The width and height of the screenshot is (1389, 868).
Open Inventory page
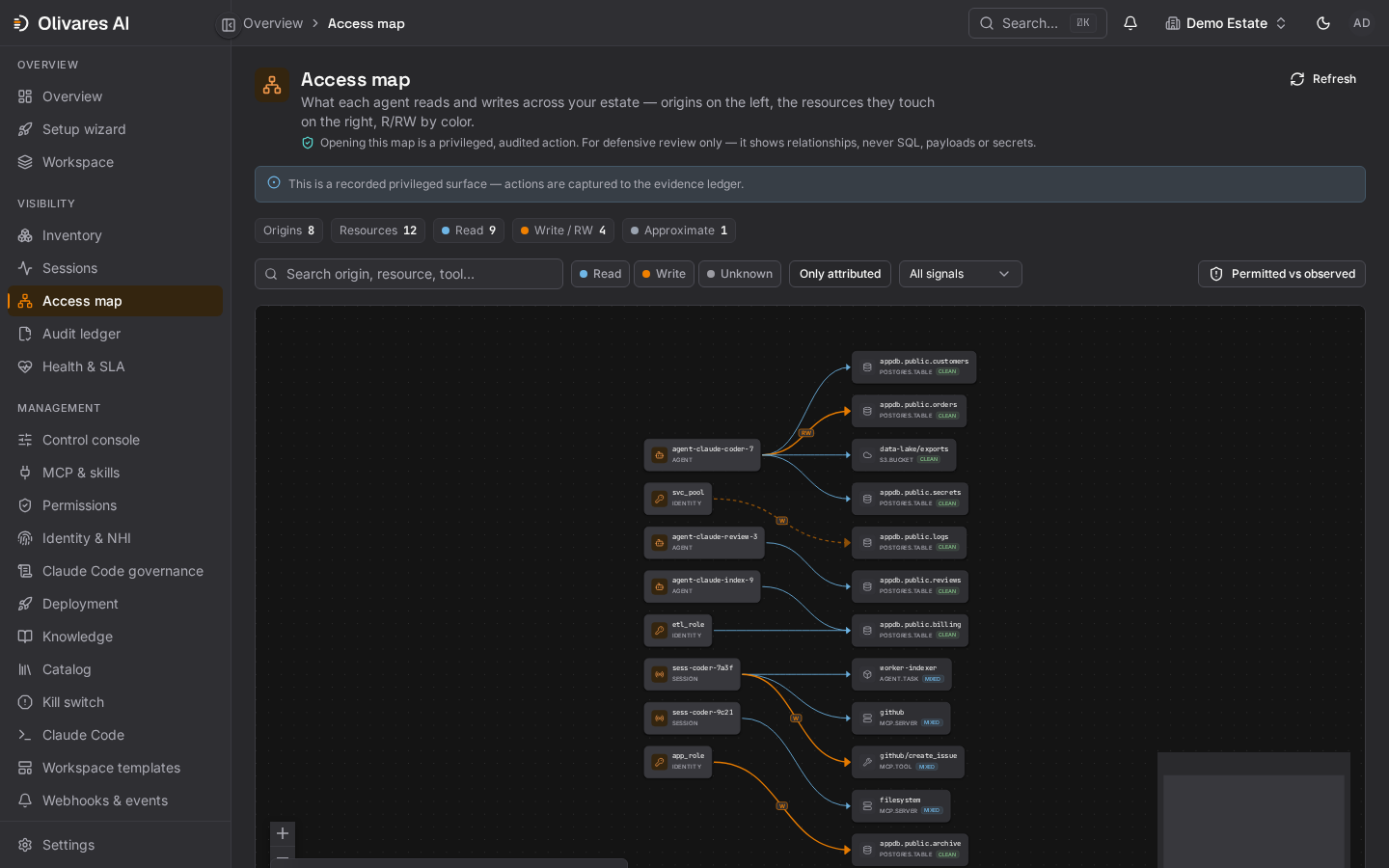(115, 235)
